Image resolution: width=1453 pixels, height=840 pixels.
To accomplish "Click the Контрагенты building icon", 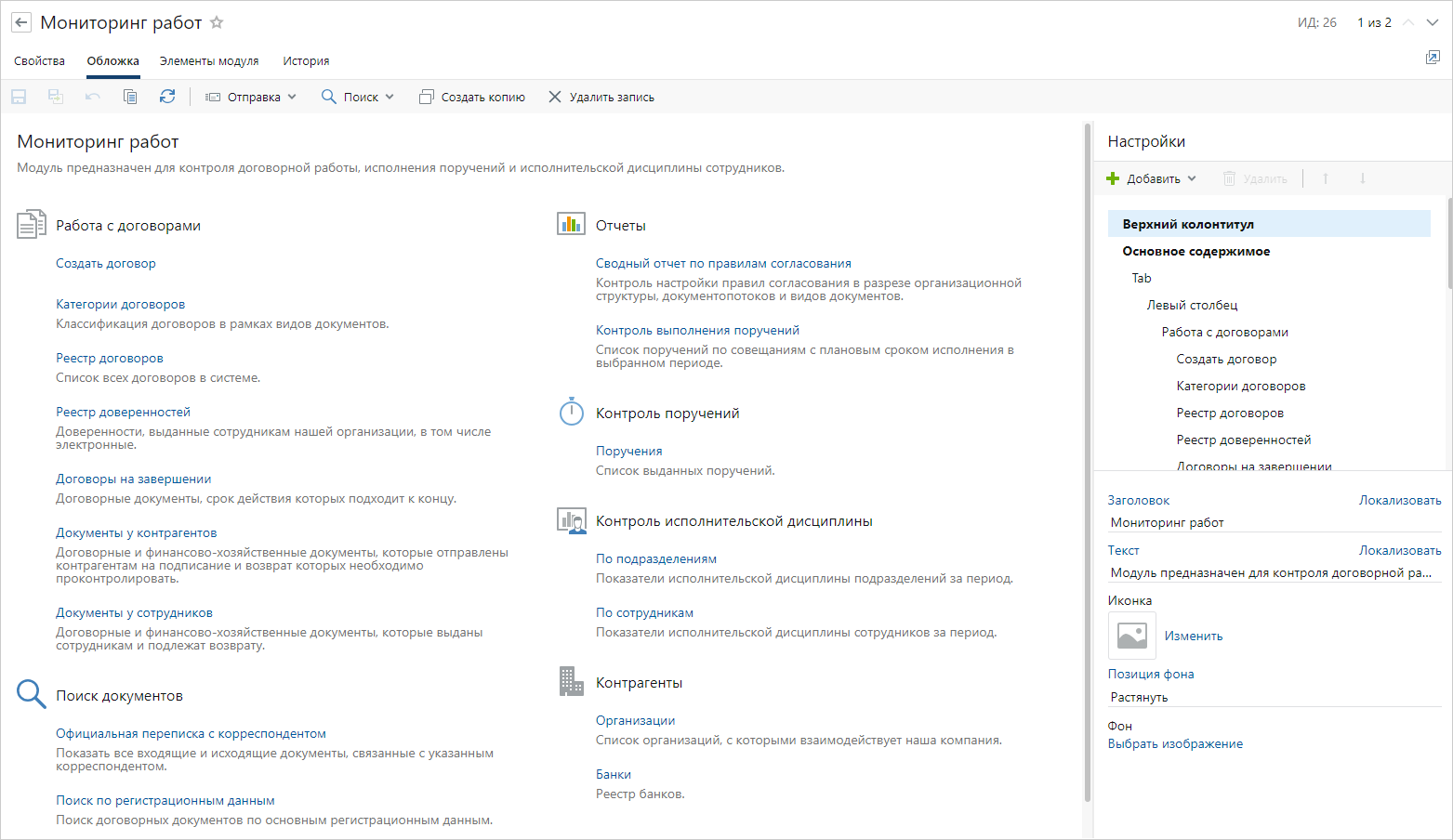I will 571,681.
